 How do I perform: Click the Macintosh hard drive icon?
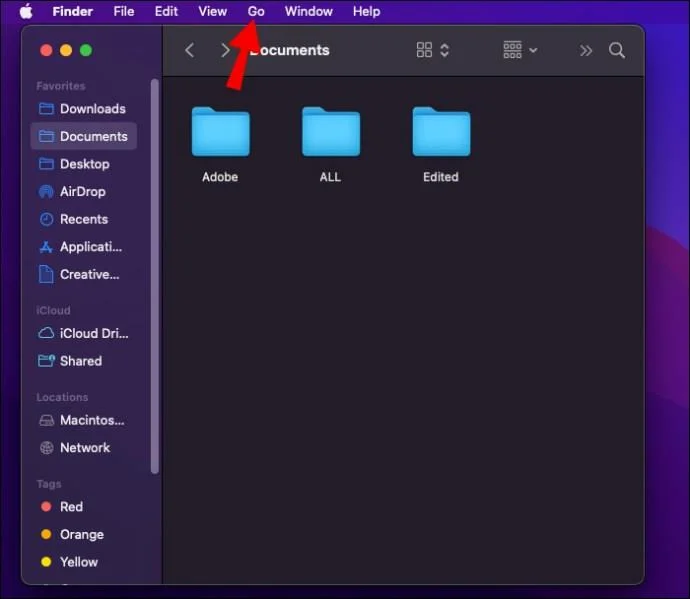[x=47, y=421]
